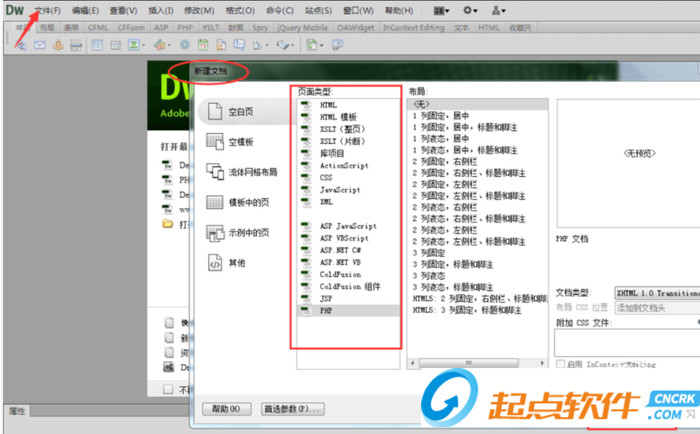
Task: Select the PHP page type
Action: click(348, 311)
